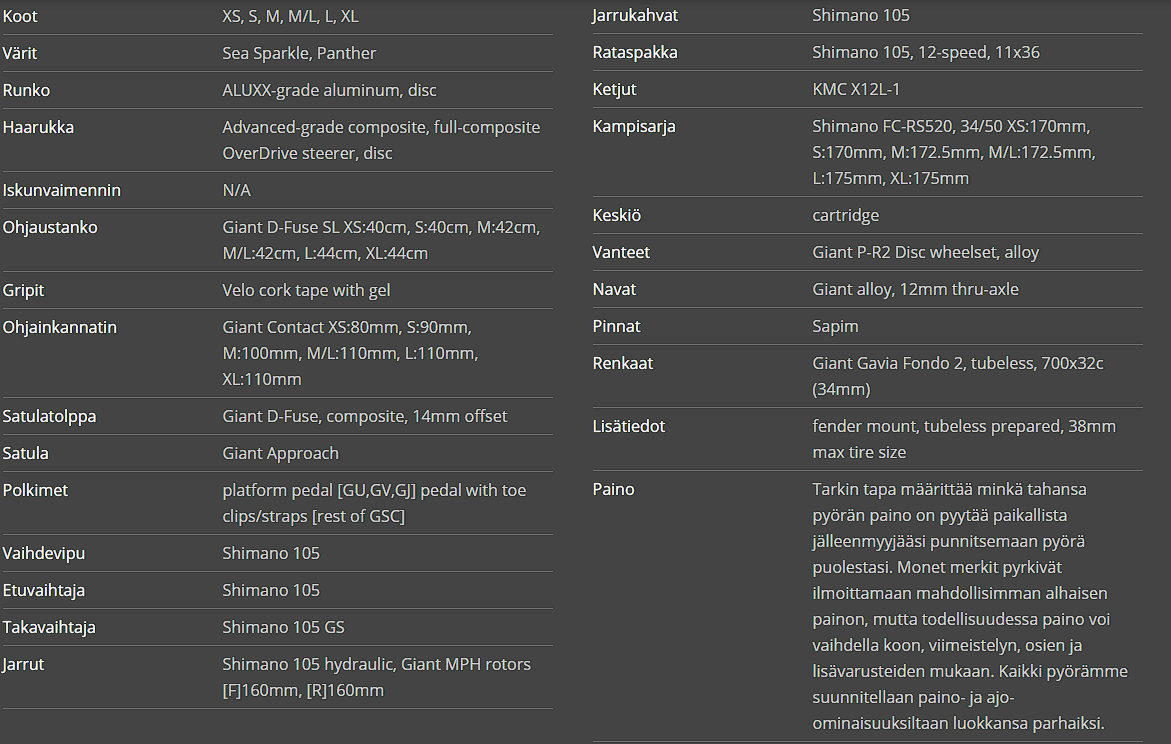Select the Giant Gavia Fondo 2 tire text

[x=957, y=375]
